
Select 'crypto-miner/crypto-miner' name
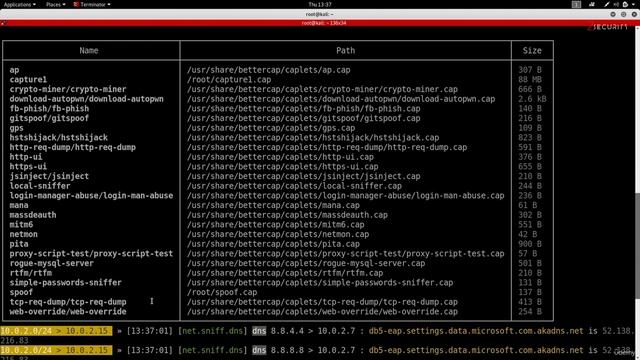coord(68,89)
